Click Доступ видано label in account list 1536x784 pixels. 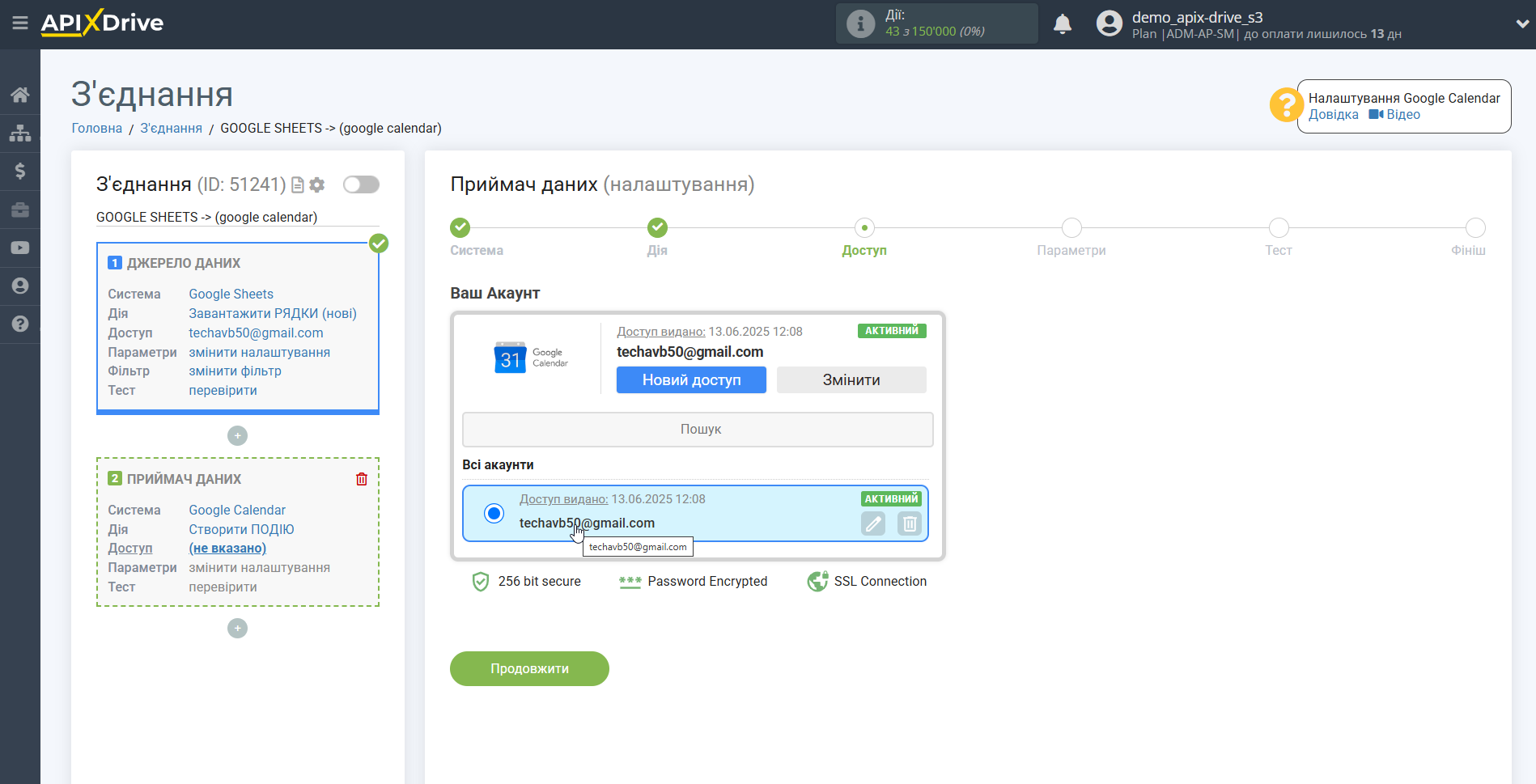pyautogui.click(x=563, y=499)
